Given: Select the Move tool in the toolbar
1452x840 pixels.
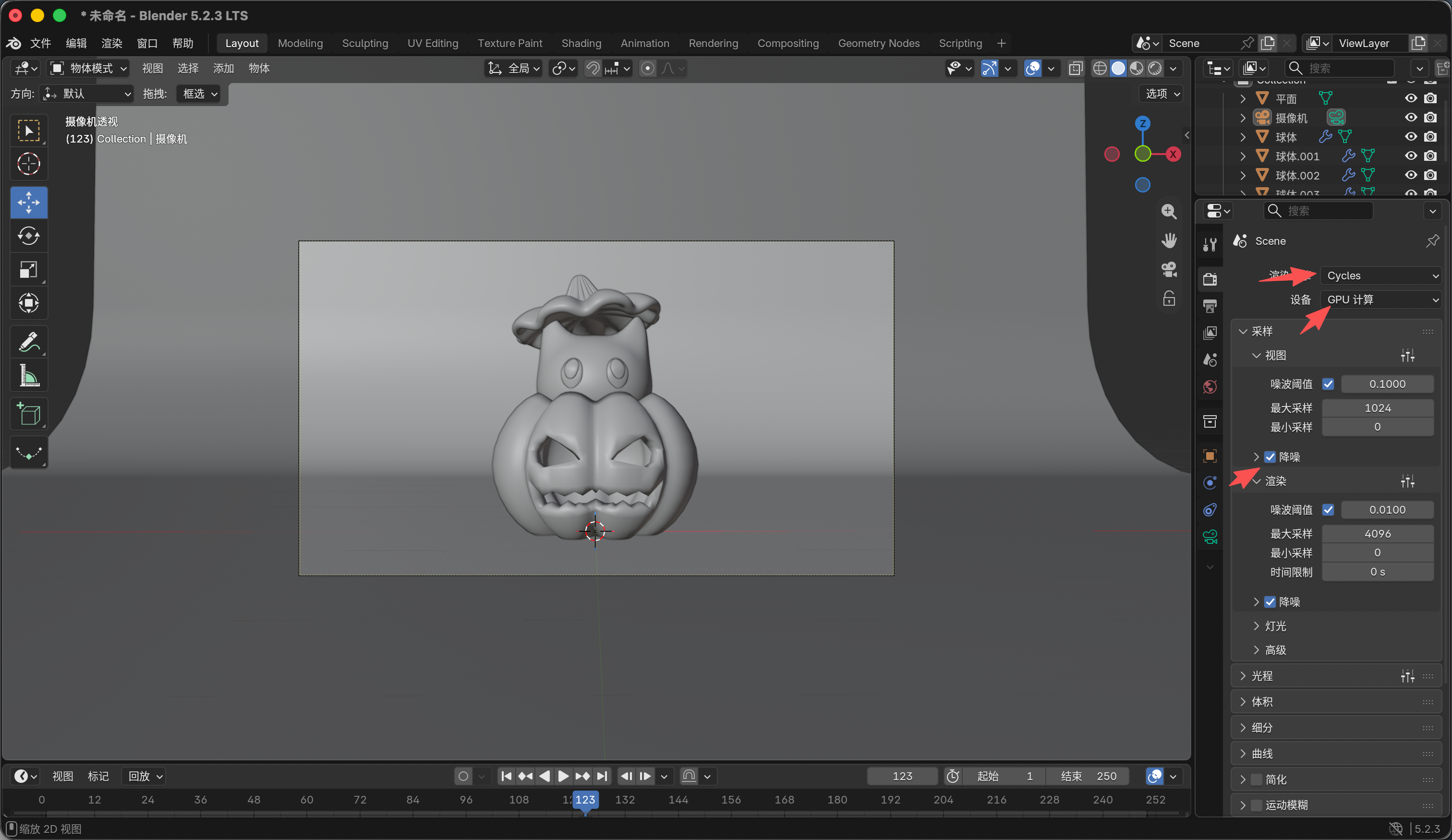Looking at the screenshot, I should point(29,203).
